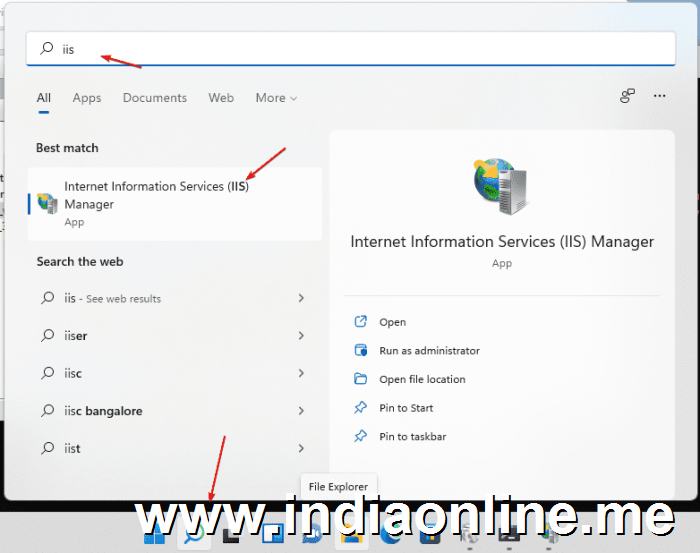Click the Search icon on the taskbar
This screenshot has width=700, height=553.
(194, 533)
